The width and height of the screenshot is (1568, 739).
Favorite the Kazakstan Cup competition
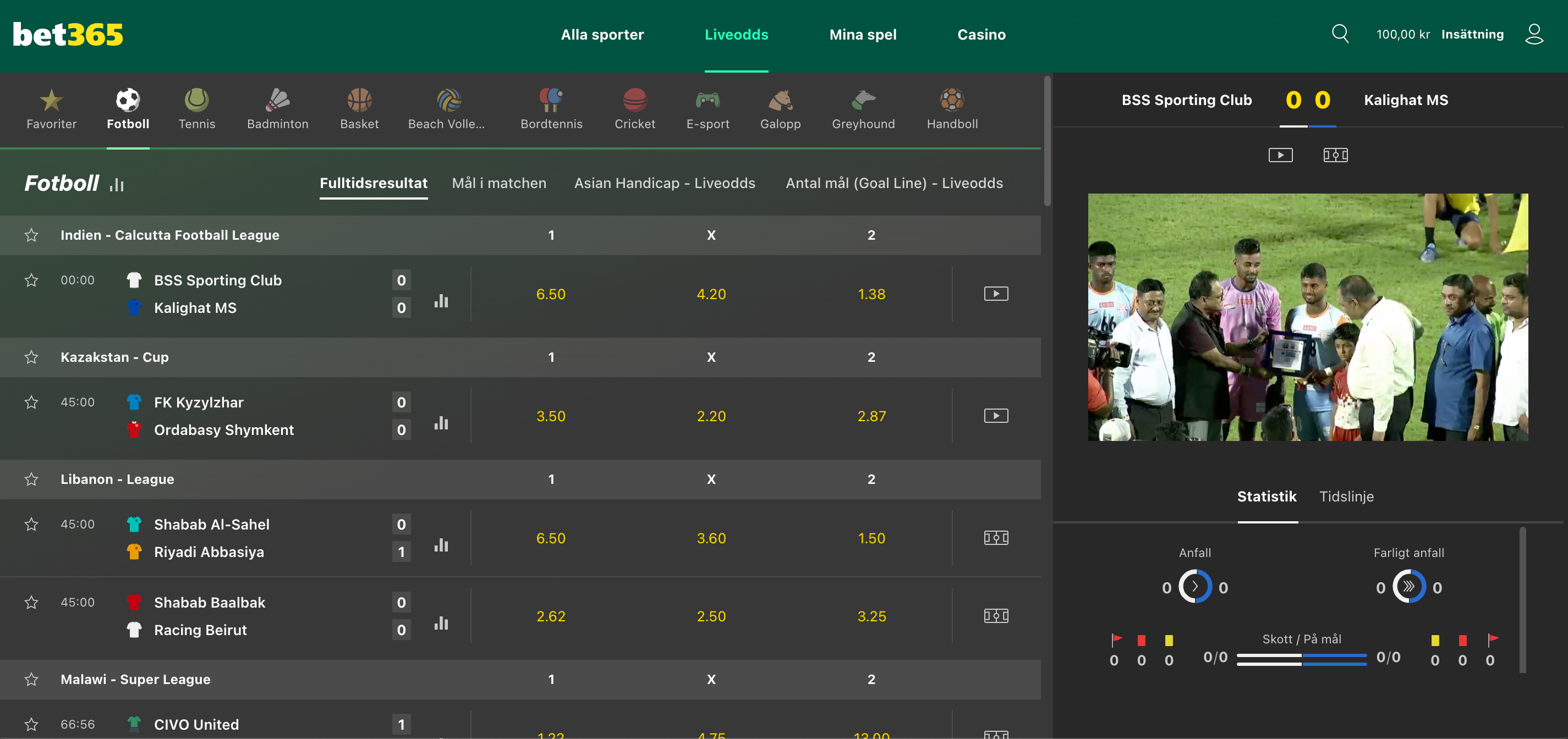click(31, 357)
